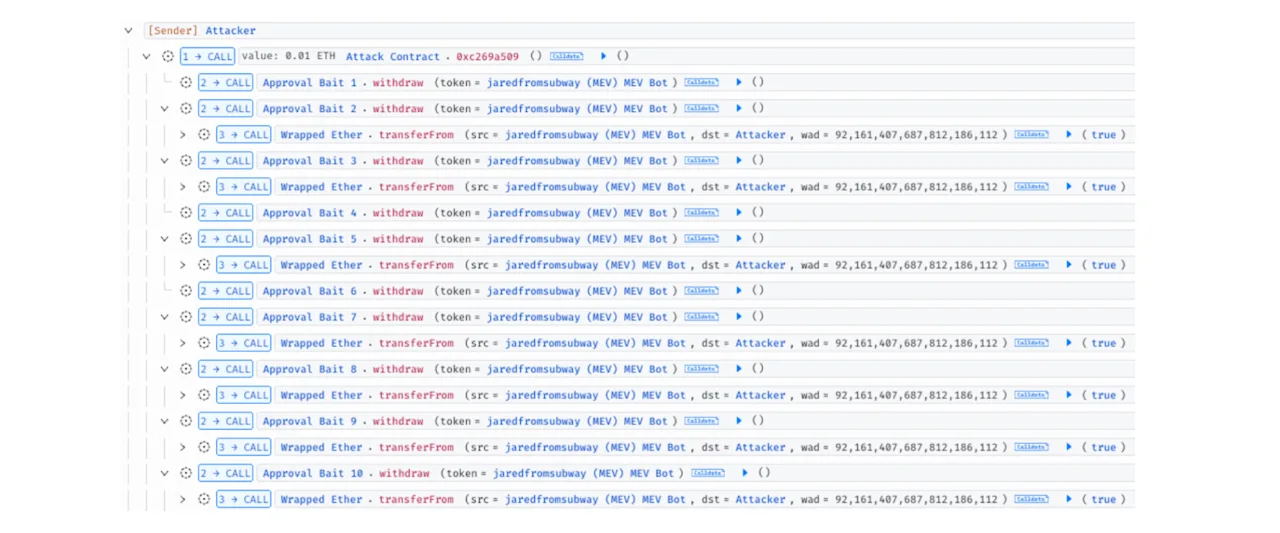Viewport: 1280px width, 533px height.
Task: Open the Attacker sender address link
Action: 231,31
